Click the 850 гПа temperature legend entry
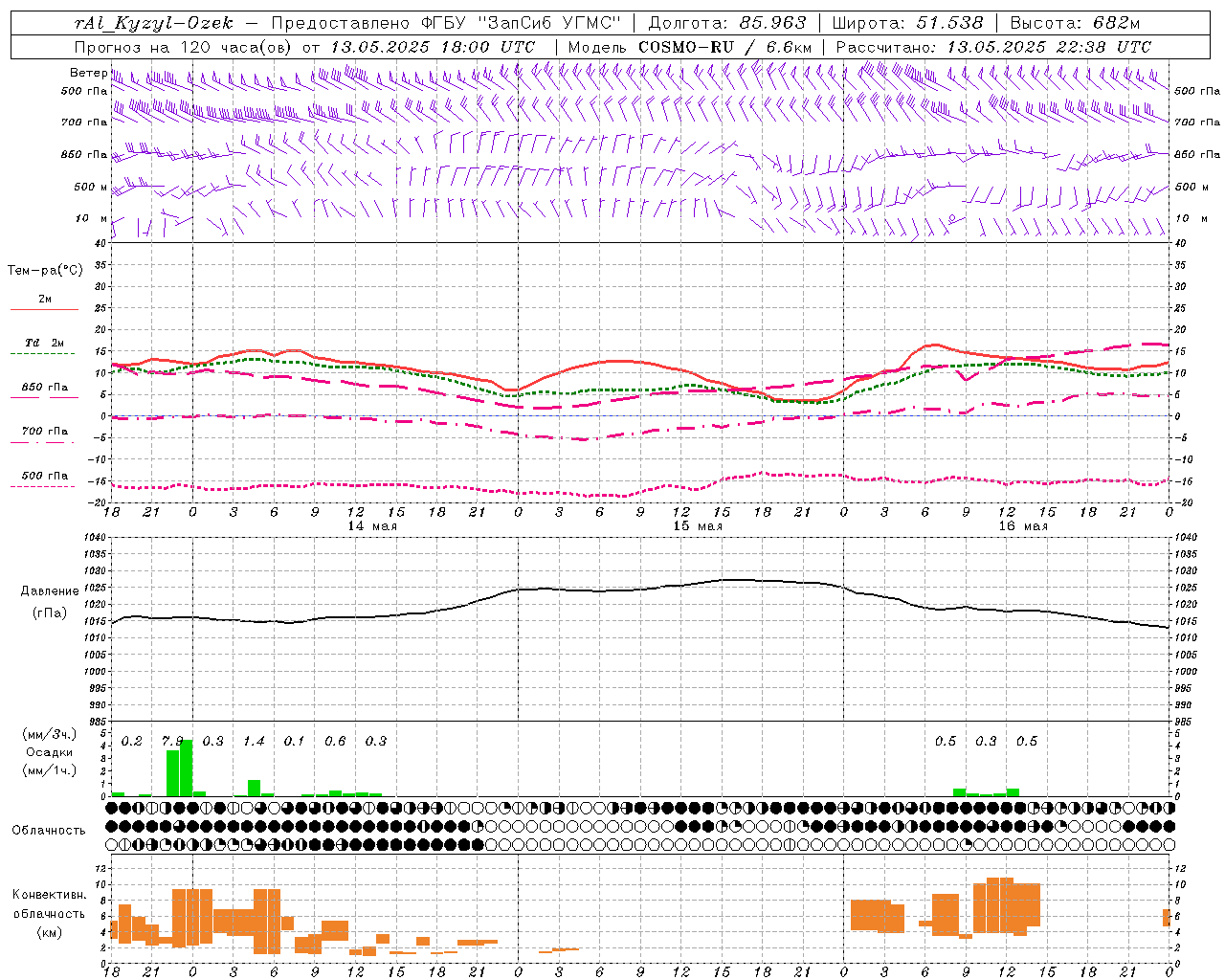The height and width of the screenshot is (980, 1225). (x=44, y=388)
